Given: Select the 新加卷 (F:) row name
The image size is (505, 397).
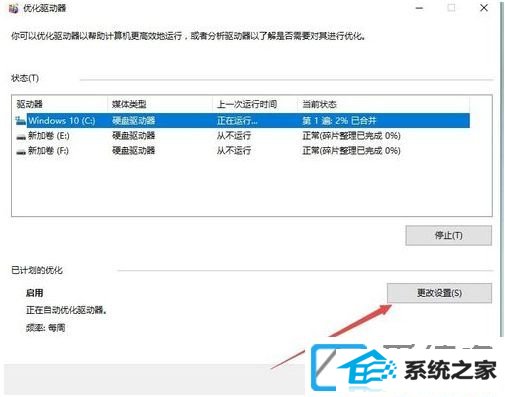Looking at the screenshot, I should click(x=48, y=151).
